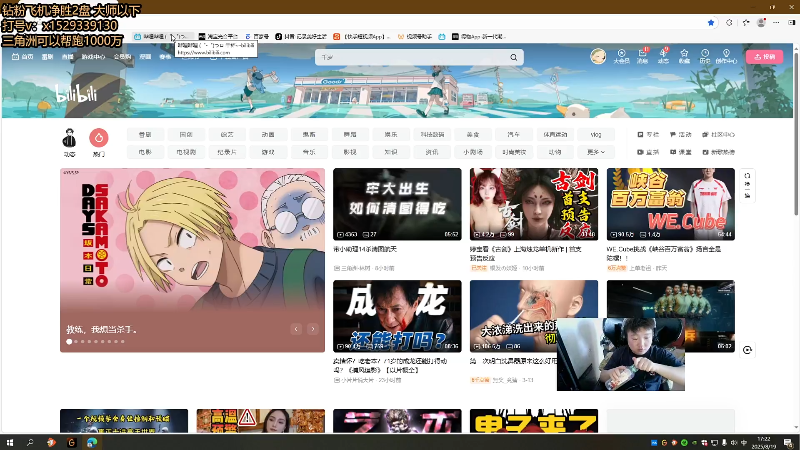Open the 成龙 还能打吗 video thumbnail
This screenshot has width=800, height=450.
point(397,316)
